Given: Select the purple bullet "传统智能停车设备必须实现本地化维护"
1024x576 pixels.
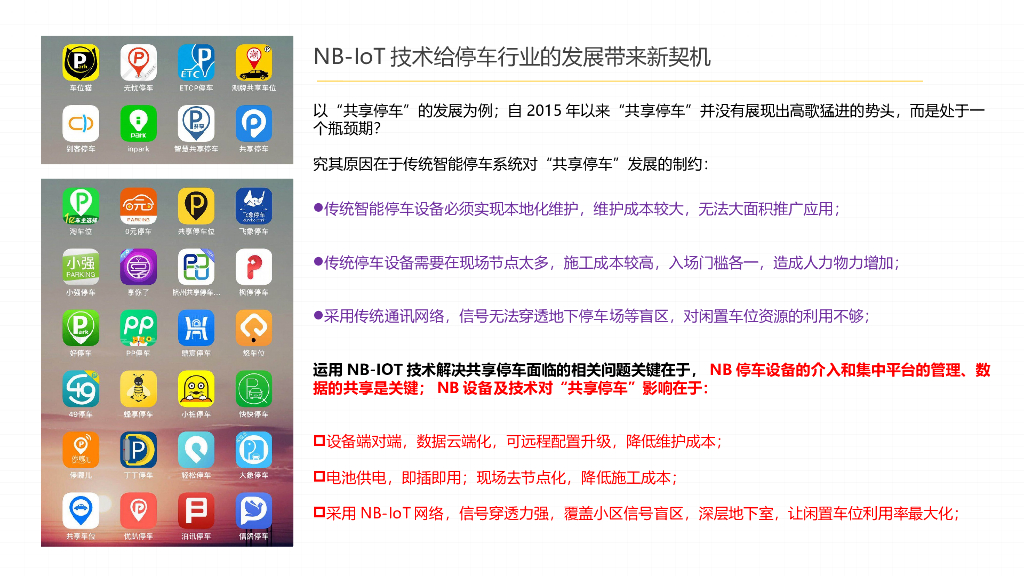Looking at the screenshot, I should click(x=577, y=209).
